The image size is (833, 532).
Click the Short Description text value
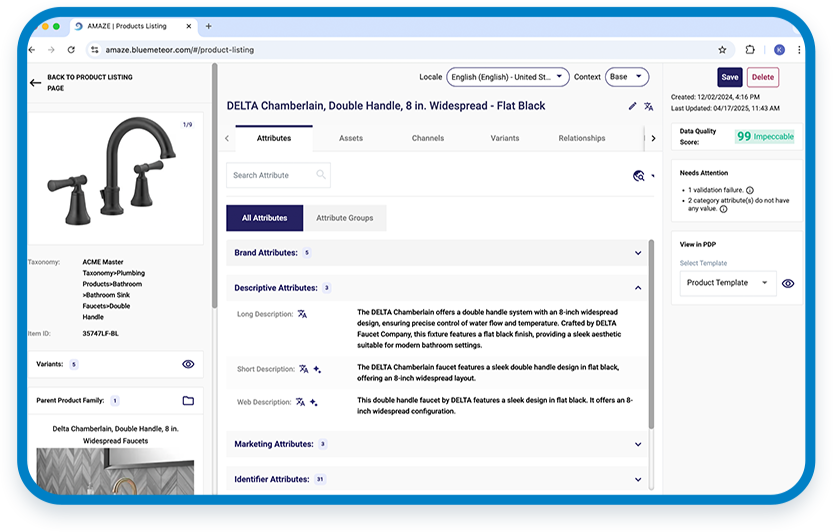point(488,373)
